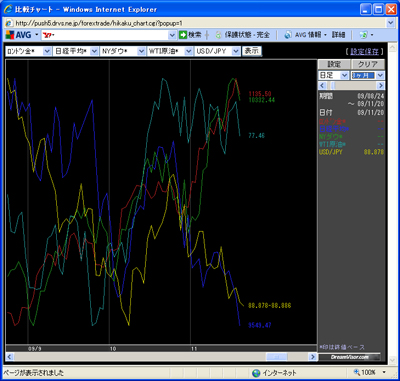400x381 pixels.
Task: Click the AVG 情報 toolbar item
Action: pyautogui.click(x=308, y=35)
